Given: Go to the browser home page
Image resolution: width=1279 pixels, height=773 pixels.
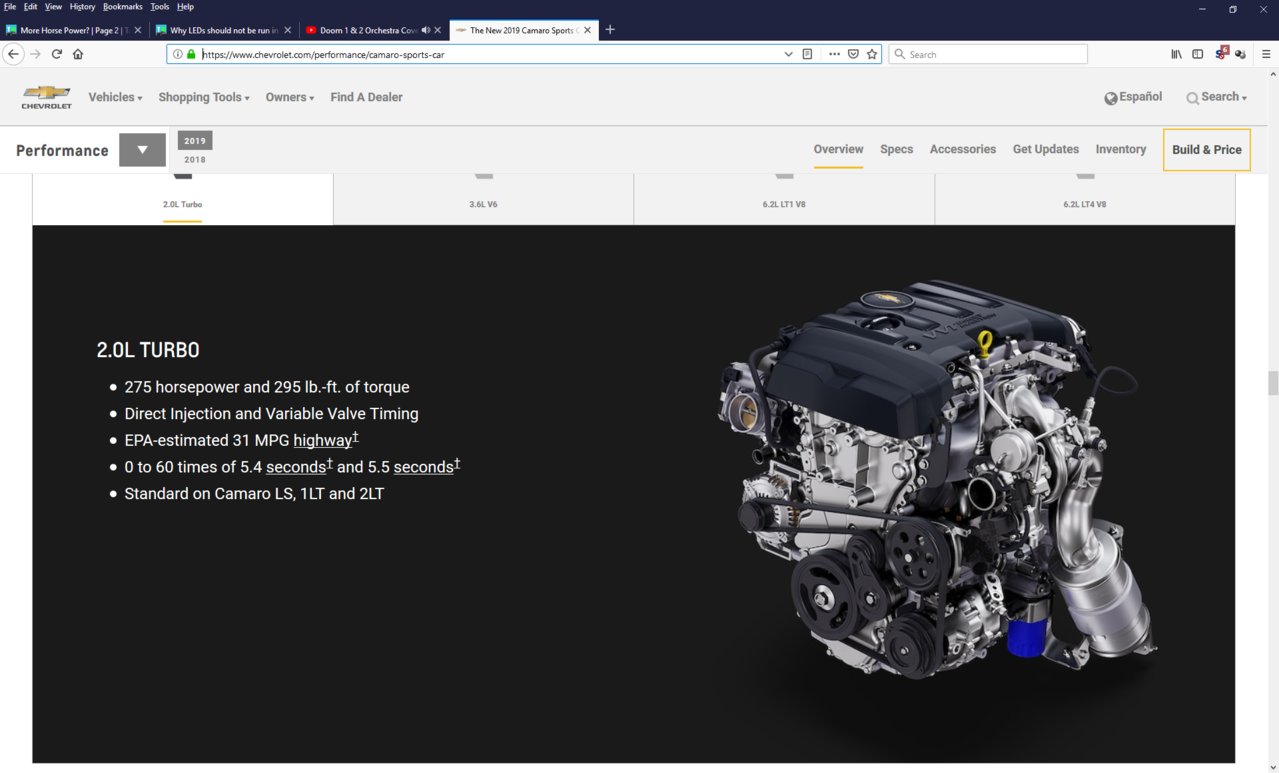Looking at the screenshot, I should click(78, 54).
